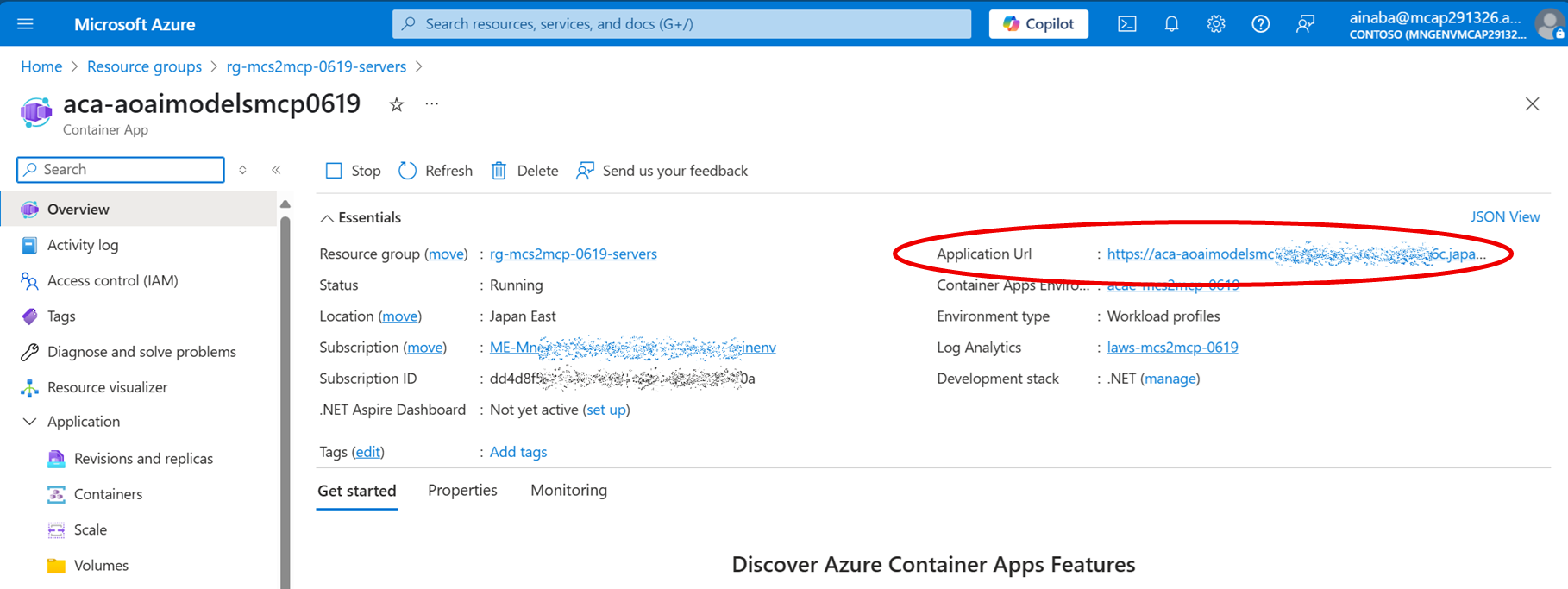Viewport: 1568px width, 589px height.
Task: Pin resource with the star icon
Action: pyautogui.click(x=396, y=104)
